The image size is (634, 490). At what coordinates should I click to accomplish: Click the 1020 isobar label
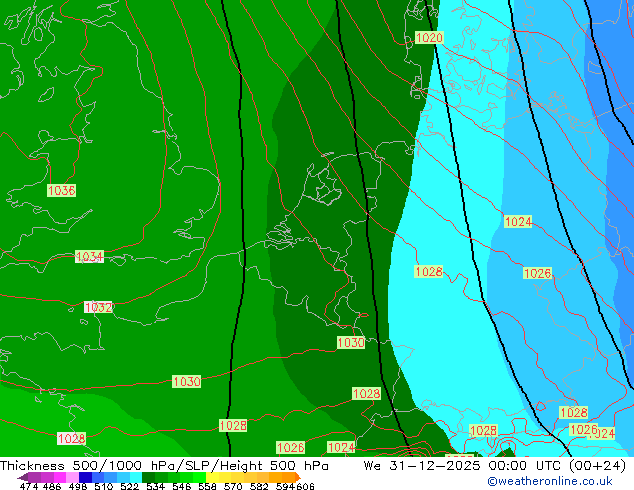click(x=429, y=38)
